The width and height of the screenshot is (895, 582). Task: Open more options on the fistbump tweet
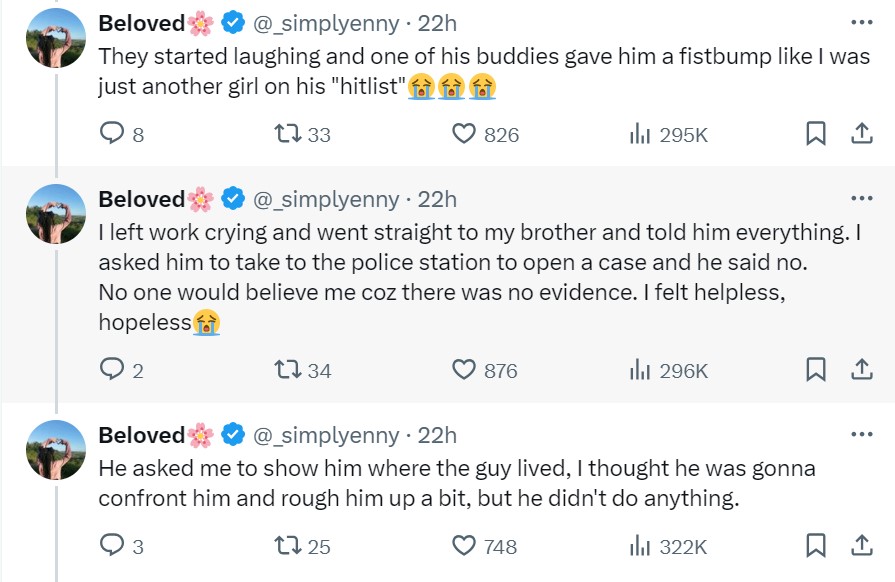860,22
